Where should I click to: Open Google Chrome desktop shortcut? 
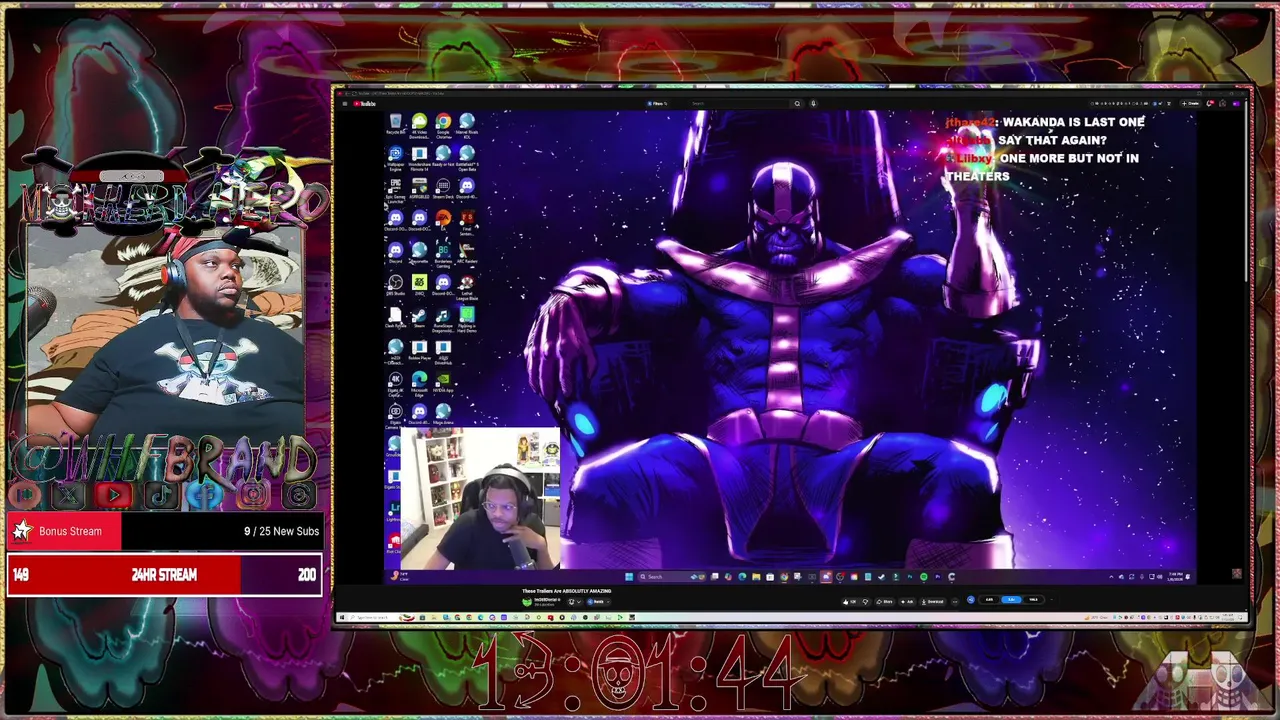pyautogui.click(x=443, y=127)
